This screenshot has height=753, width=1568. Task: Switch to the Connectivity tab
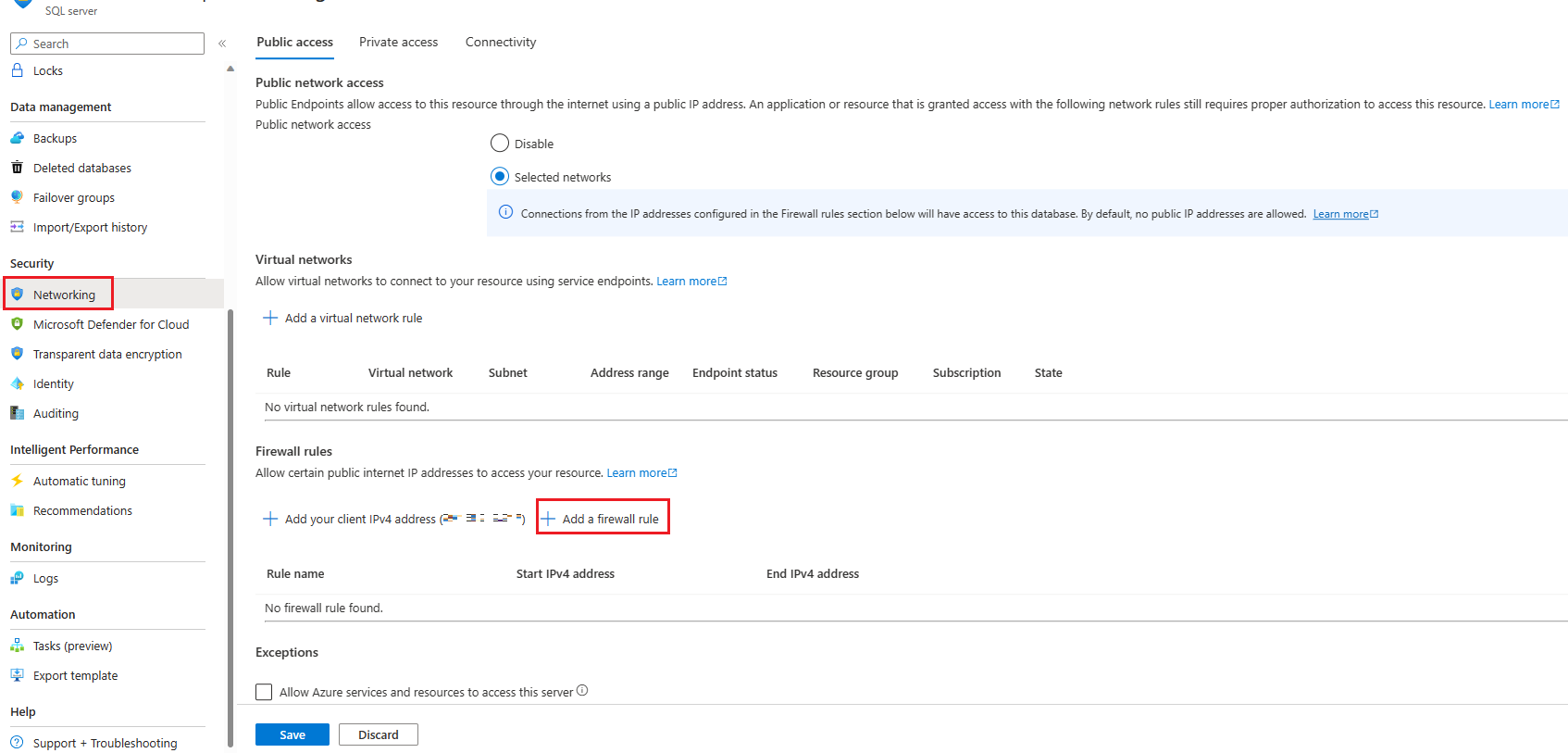click(x=501, y=42)
